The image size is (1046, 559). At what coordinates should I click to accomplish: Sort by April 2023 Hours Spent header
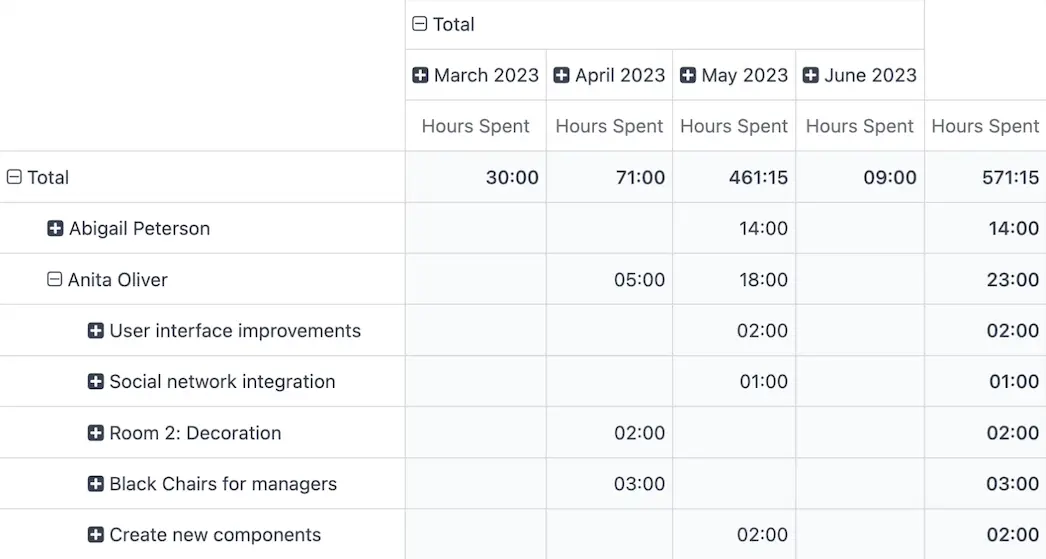coord(609,126)
